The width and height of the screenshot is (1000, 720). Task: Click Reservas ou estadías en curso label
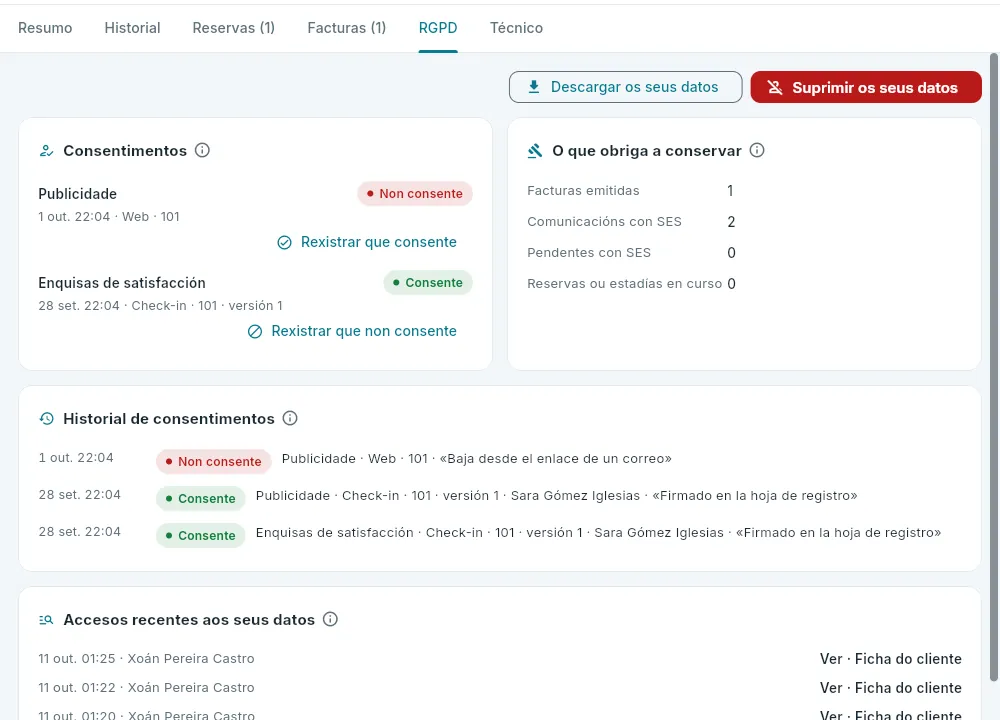(x=624, y=284)
